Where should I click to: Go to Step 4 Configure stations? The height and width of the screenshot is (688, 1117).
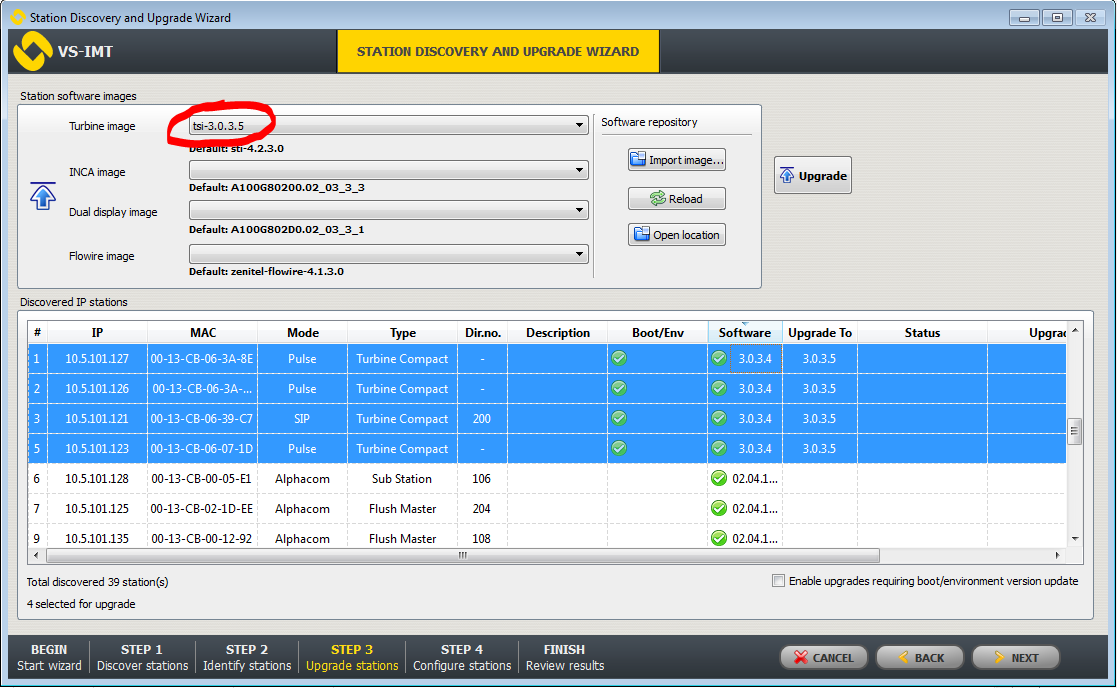462,657
